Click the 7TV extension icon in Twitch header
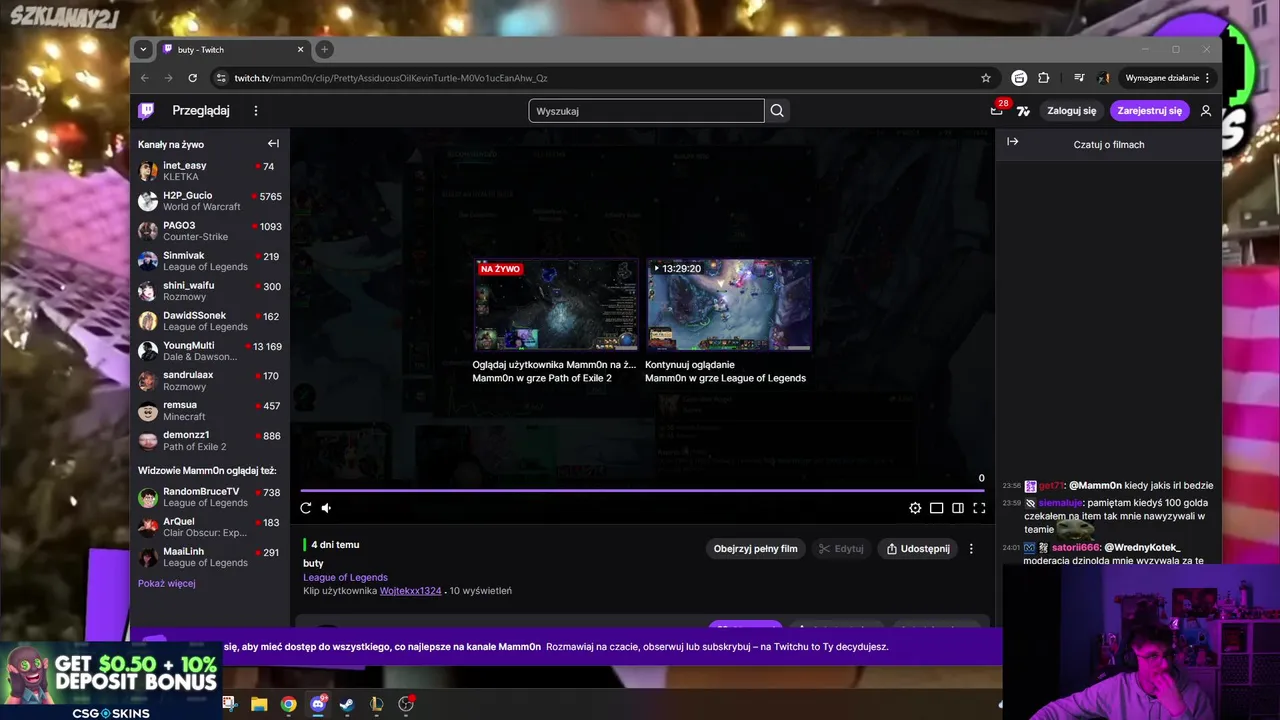 click(1023, 111)
